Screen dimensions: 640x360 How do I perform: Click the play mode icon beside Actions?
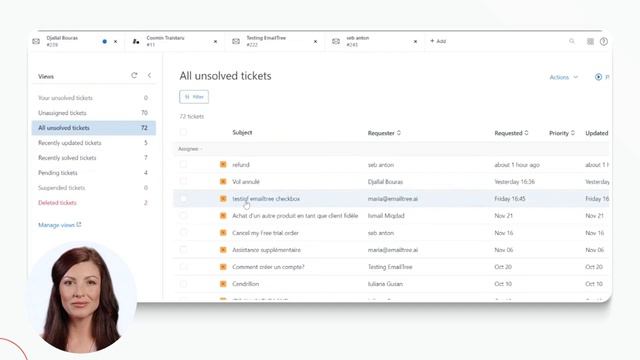(x=598, y=77)
